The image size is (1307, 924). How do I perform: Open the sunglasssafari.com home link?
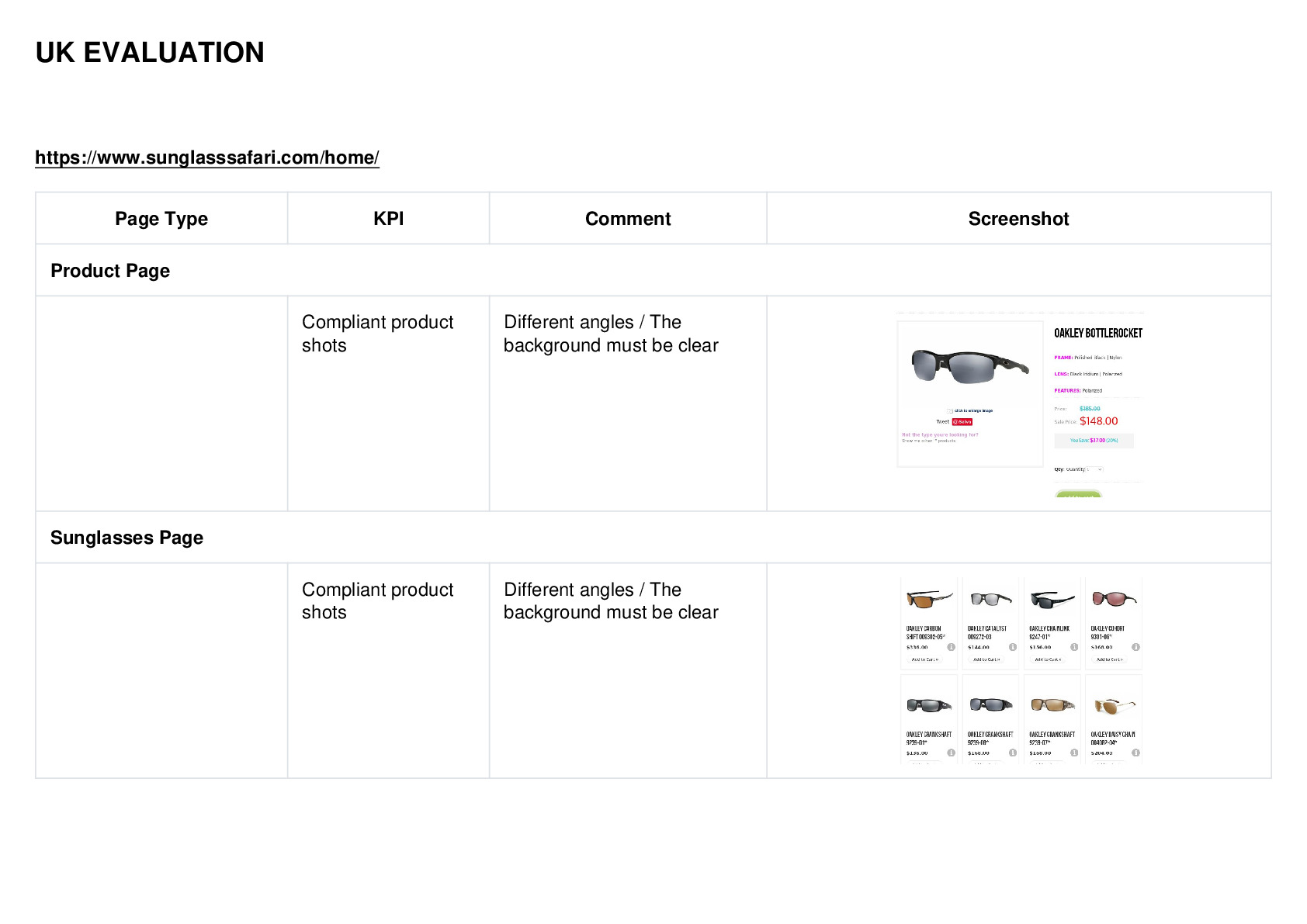[207, 157]
